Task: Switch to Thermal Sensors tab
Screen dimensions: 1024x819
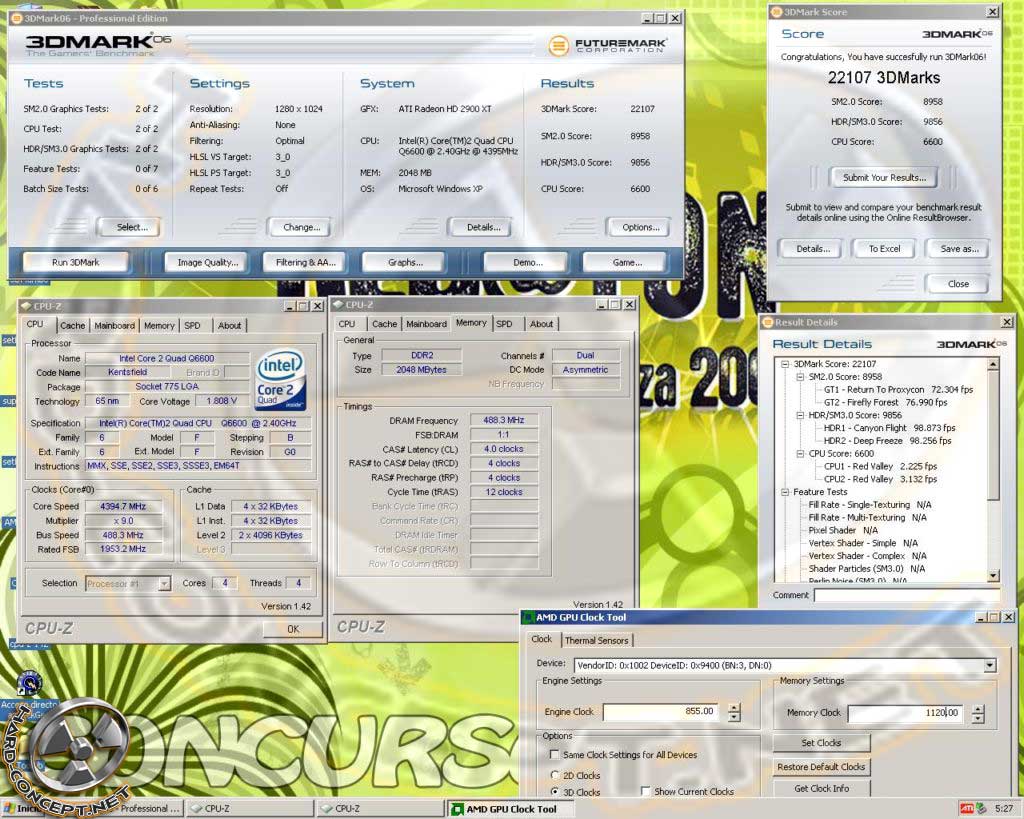Action: 596,641
